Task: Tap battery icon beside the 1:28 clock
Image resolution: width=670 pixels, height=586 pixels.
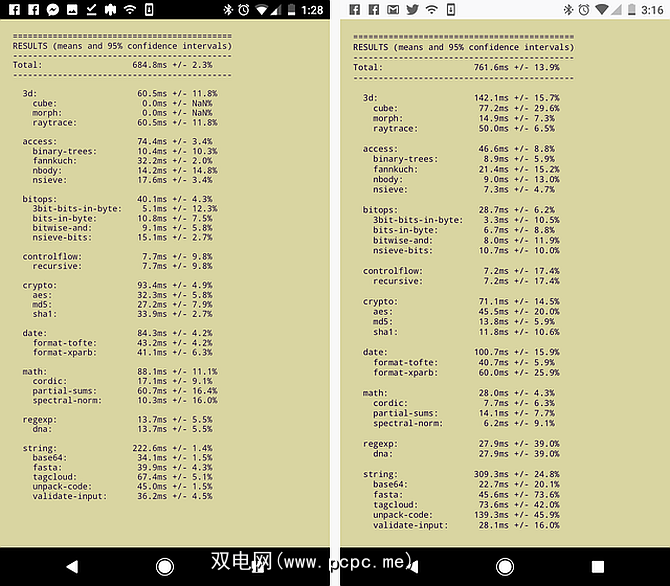Action: pos(291,9)
